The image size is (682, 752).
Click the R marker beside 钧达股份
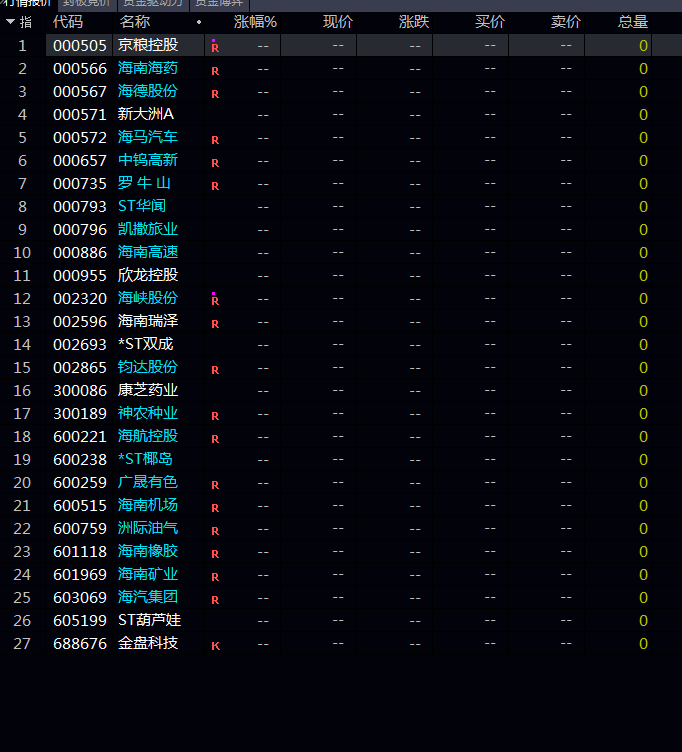pos(215,370)
